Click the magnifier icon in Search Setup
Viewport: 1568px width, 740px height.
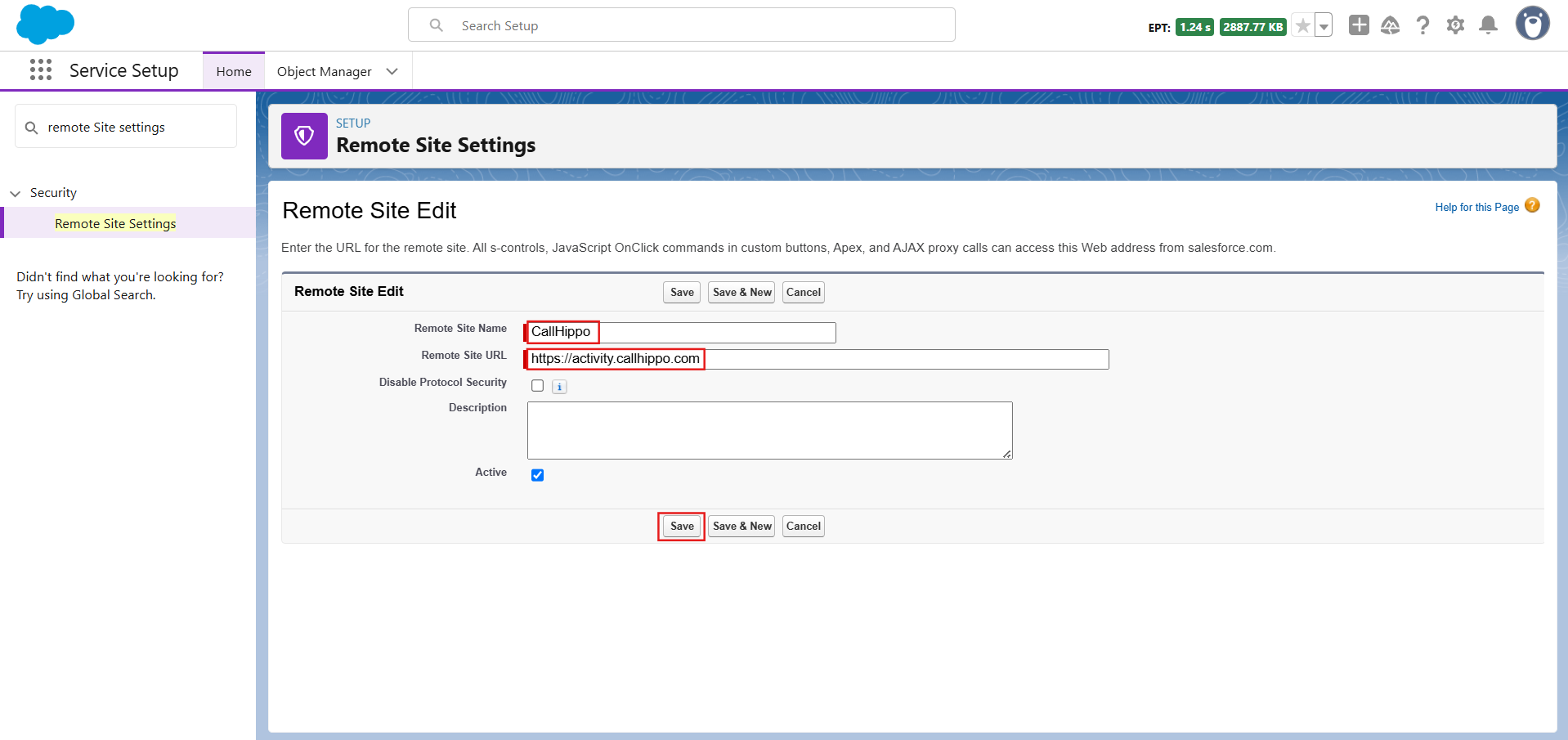(437, 25)
